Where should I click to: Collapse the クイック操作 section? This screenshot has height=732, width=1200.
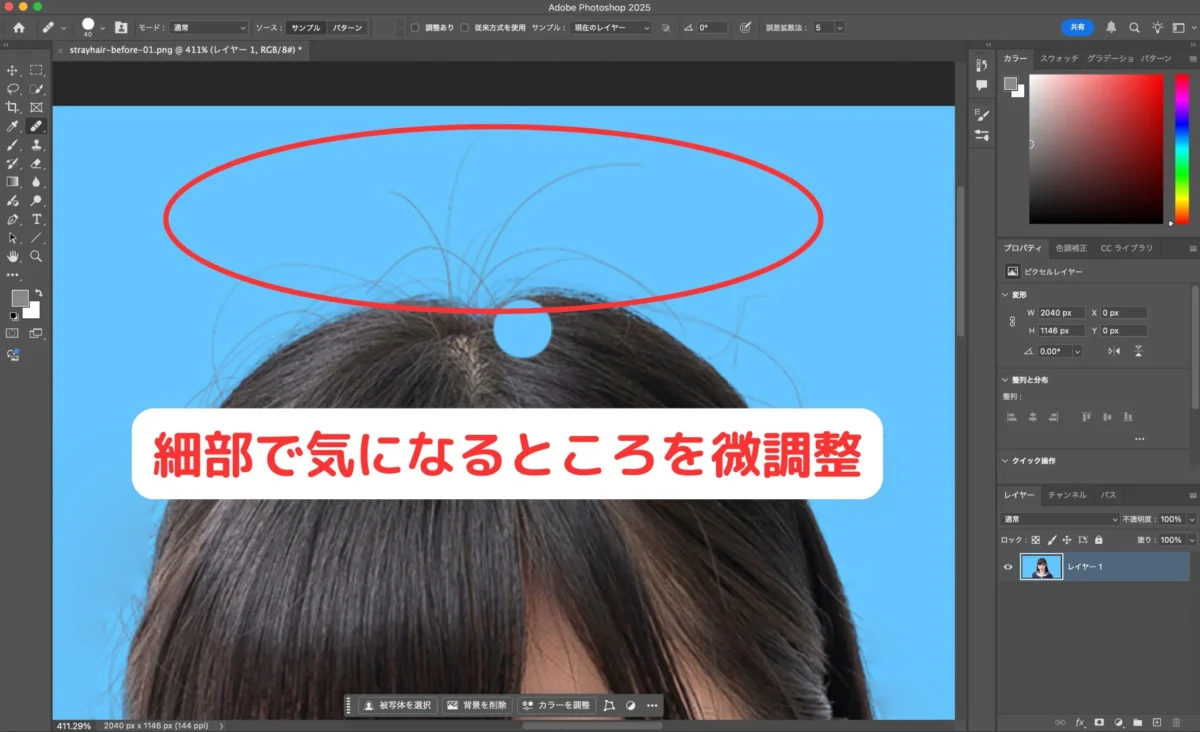(x=1005, y=461)
